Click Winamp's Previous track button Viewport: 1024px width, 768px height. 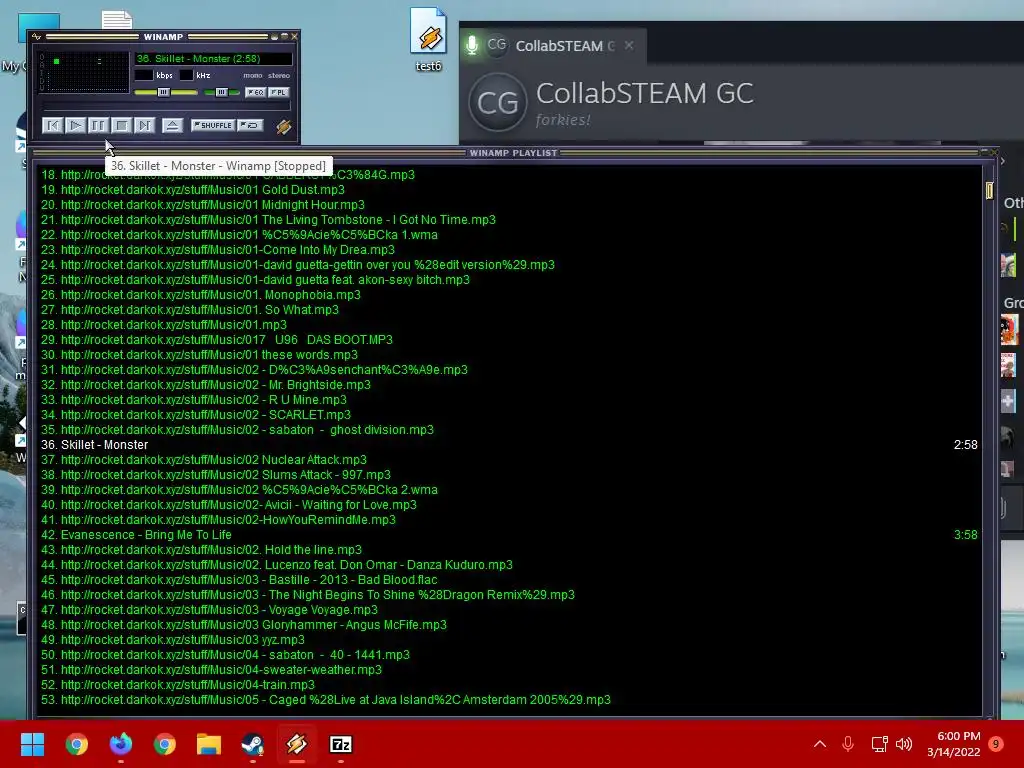[x=52, y=125]
